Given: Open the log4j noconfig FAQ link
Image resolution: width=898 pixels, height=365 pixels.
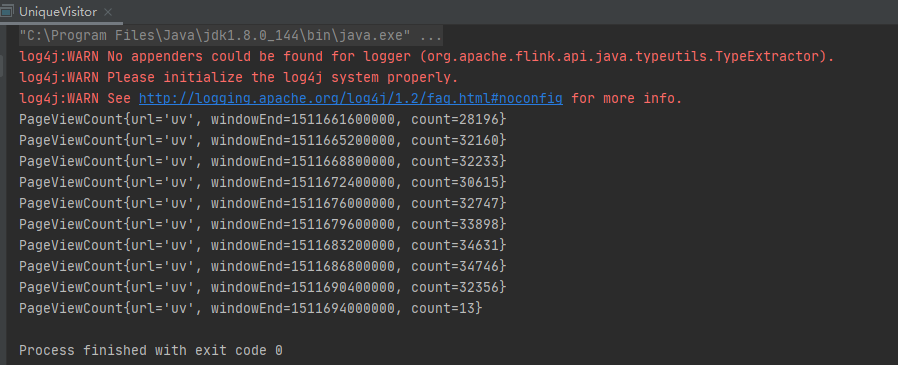Looking at the screenshot, I should click(x=350, y=99).
